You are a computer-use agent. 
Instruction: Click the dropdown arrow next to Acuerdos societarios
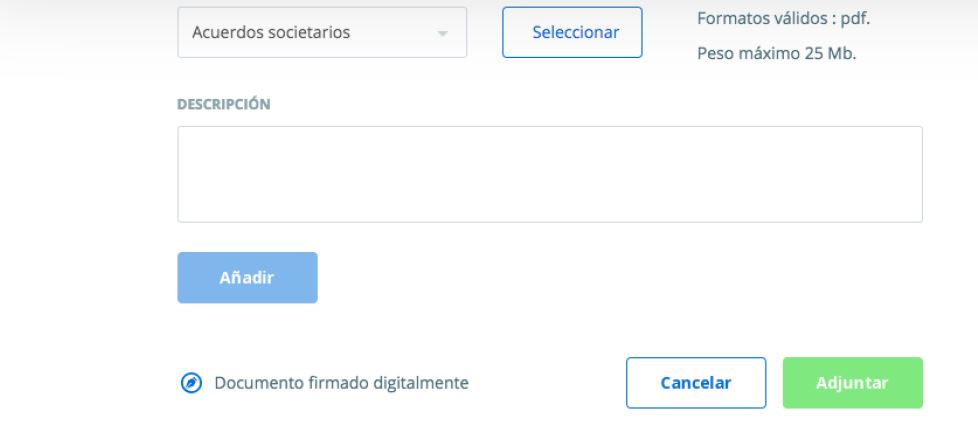pyautogui.click(x=442, y=34)
